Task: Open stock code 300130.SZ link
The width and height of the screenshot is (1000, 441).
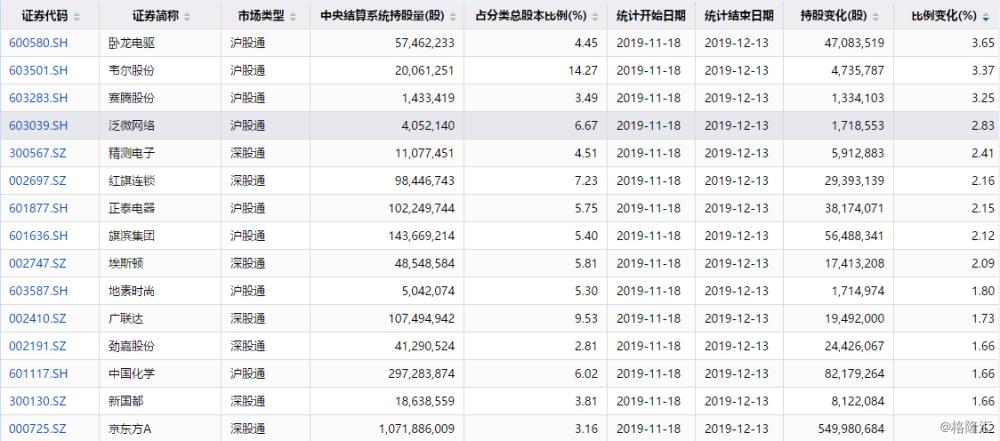Action: 38,401
